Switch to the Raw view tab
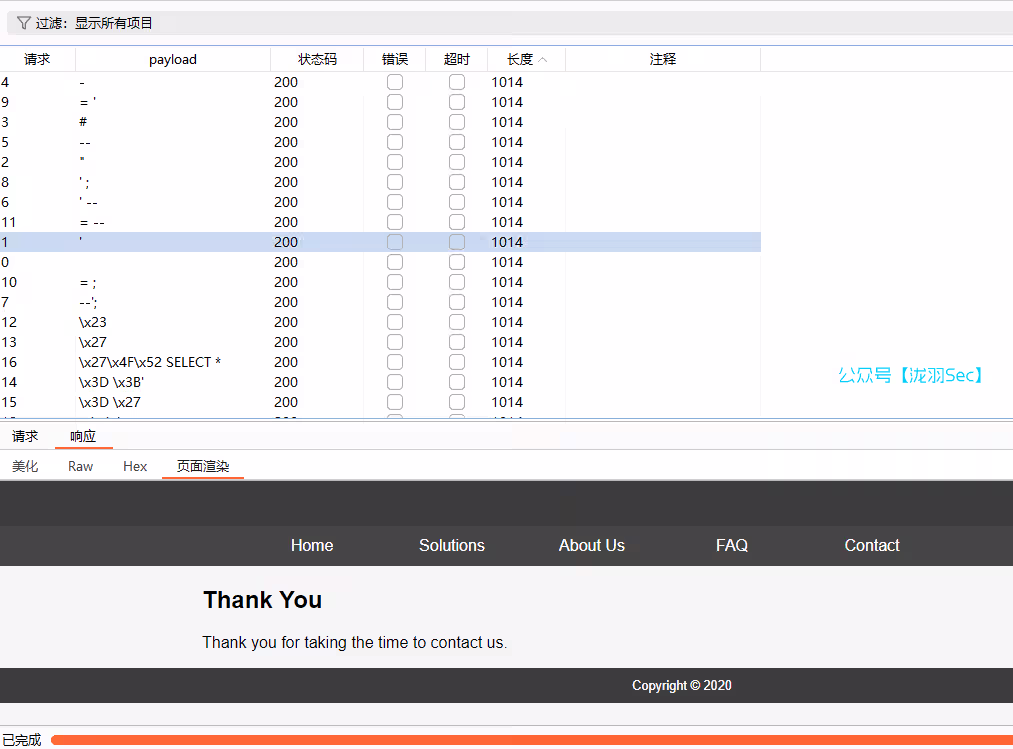 click(x=80, y=466)
